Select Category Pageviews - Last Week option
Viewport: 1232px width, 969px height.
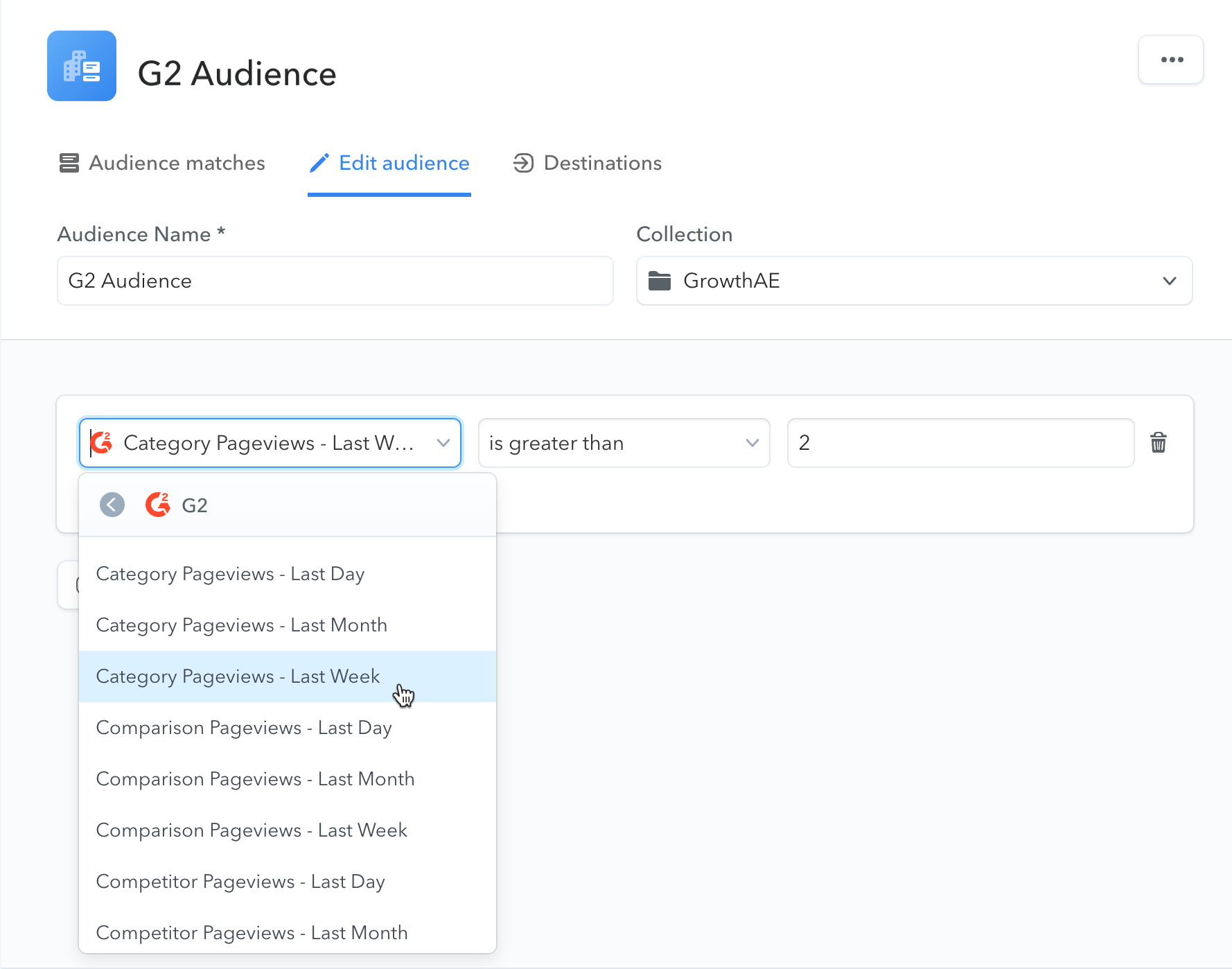tap(288, 676)
